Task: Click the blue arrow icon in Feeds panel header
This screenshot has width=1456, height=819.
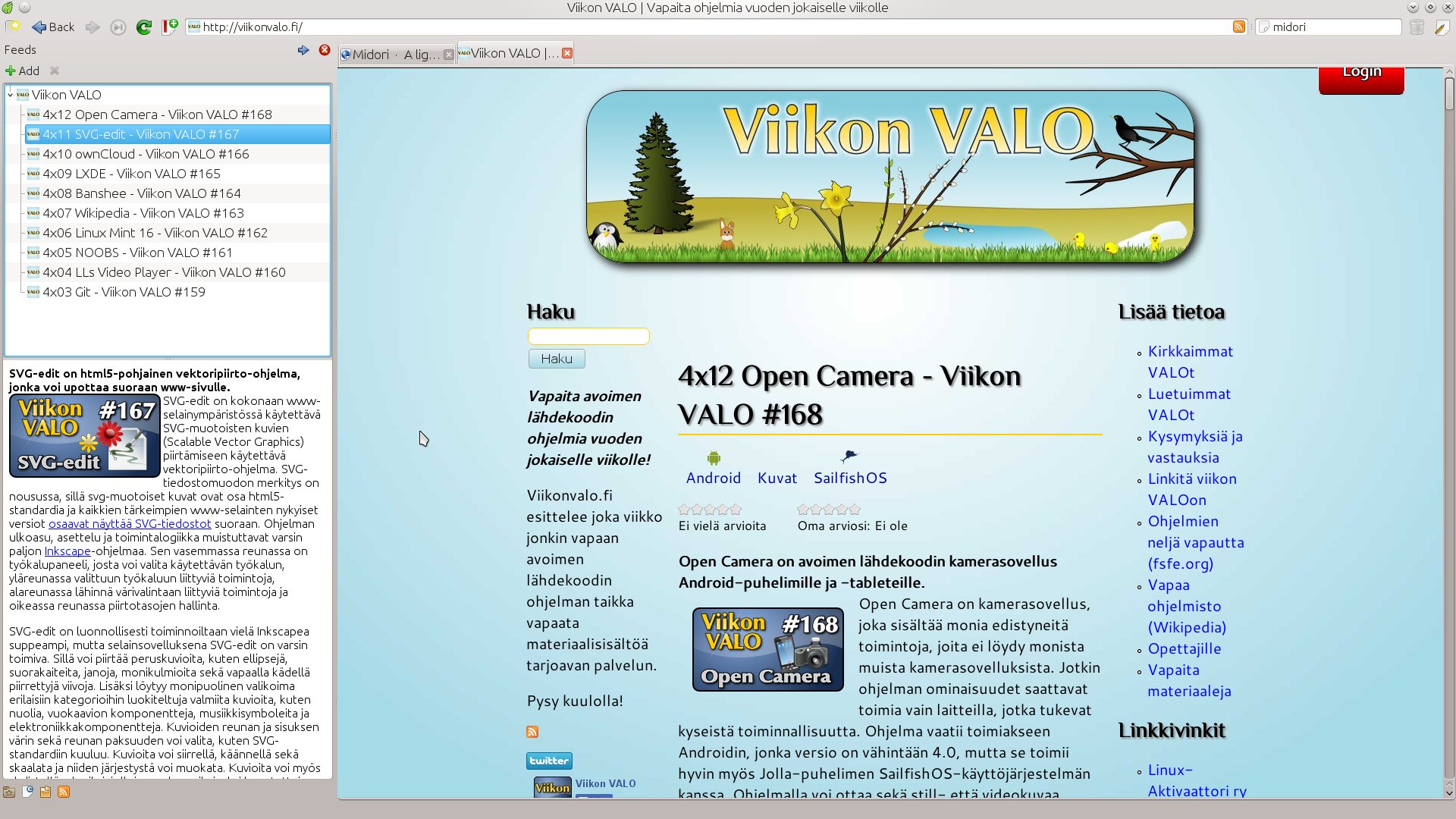Action: pyautogui.click(x=303, y=50)
